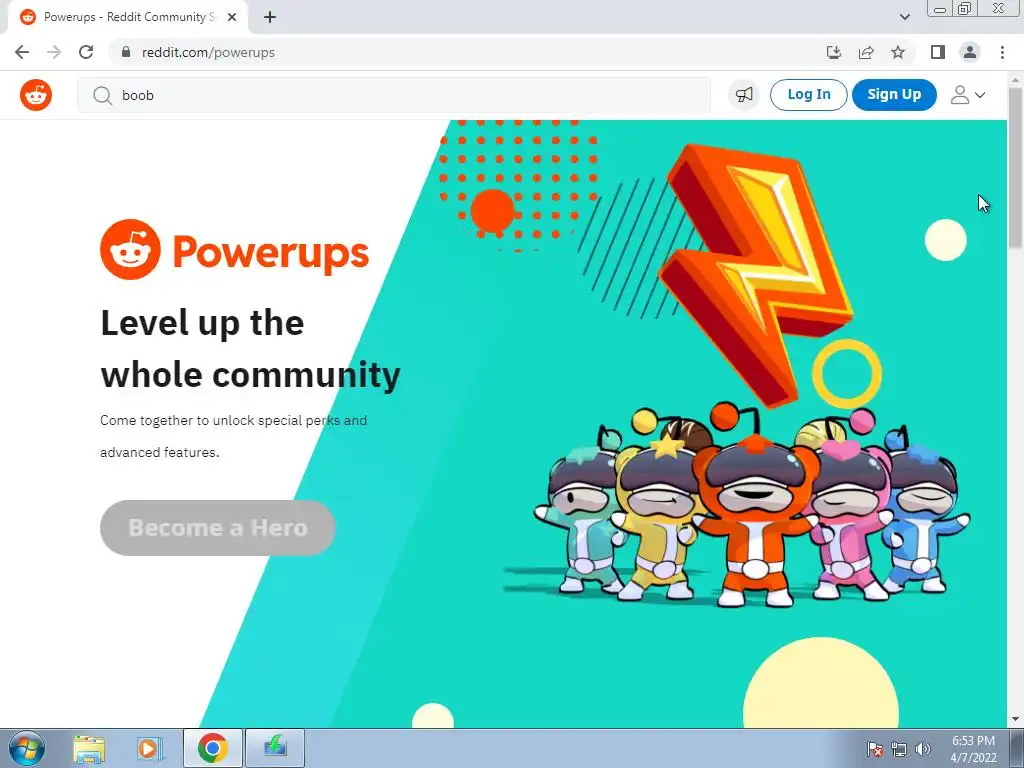Click the search magnifier icon
Screen dimensions: 1024x768
coord(102,96)
